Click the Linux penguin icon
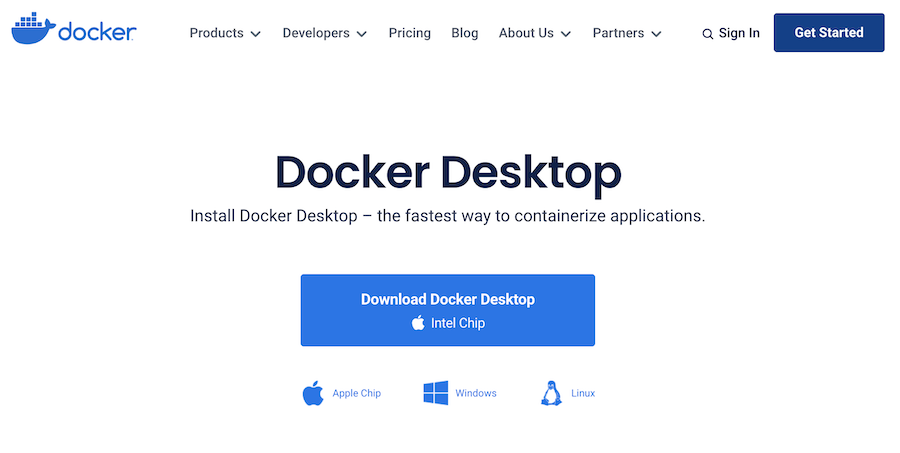Image resolution: width=900 pixels, height=453 pixels. (x=551, y=393)
